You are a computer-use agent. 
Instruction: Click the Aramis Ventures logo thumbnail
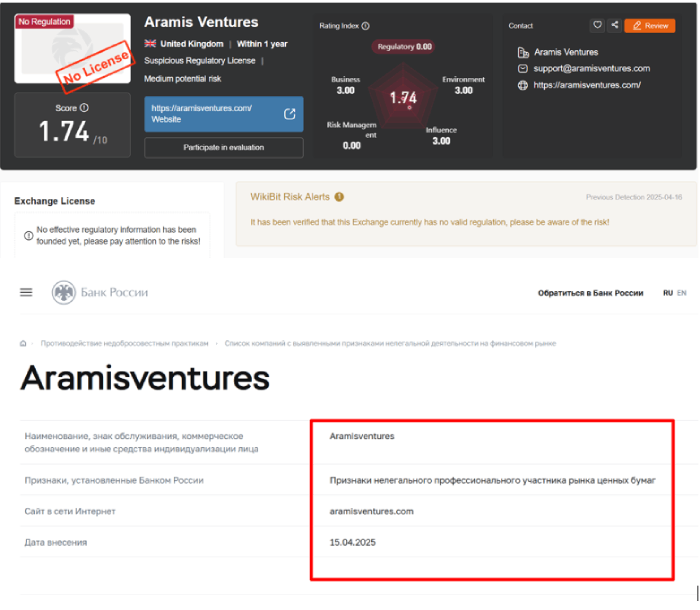click(73, 49)
